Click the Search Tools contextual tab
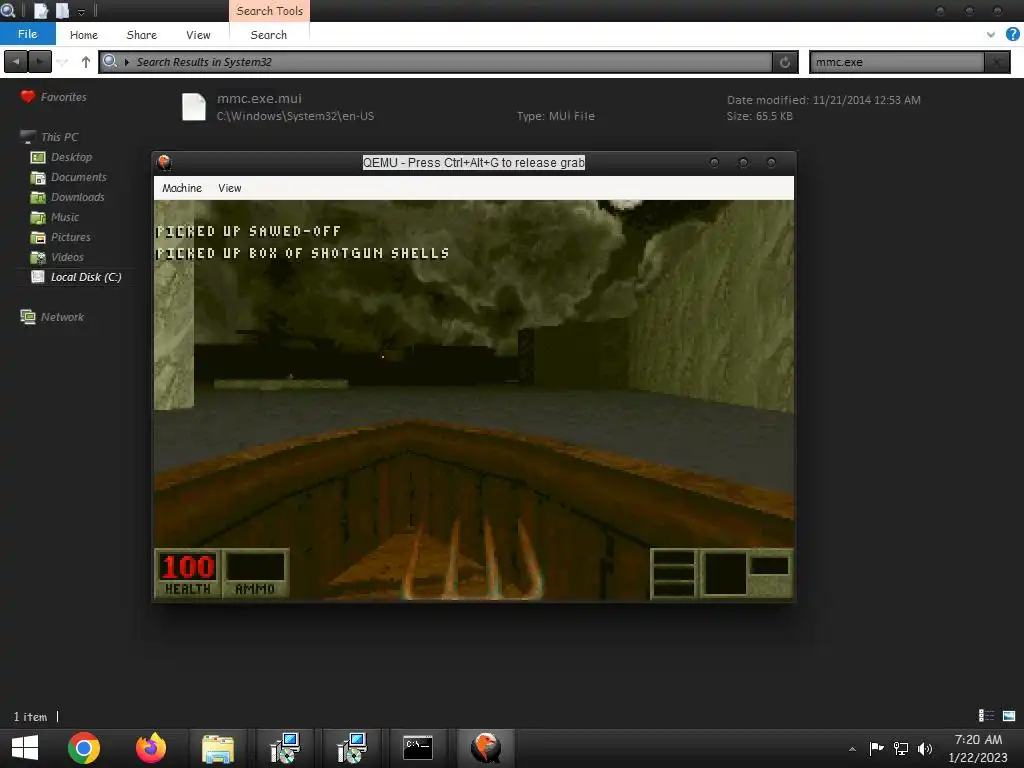The height and width of the screenshot is (768, 1024). 269,10
